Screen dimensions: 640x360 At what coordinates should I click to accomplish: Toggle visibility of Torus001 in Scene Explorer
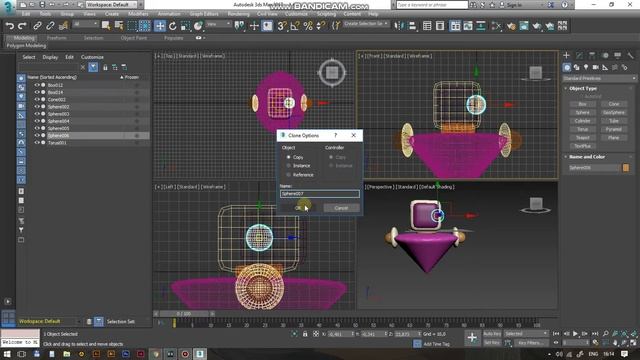(x=37, y=143)
